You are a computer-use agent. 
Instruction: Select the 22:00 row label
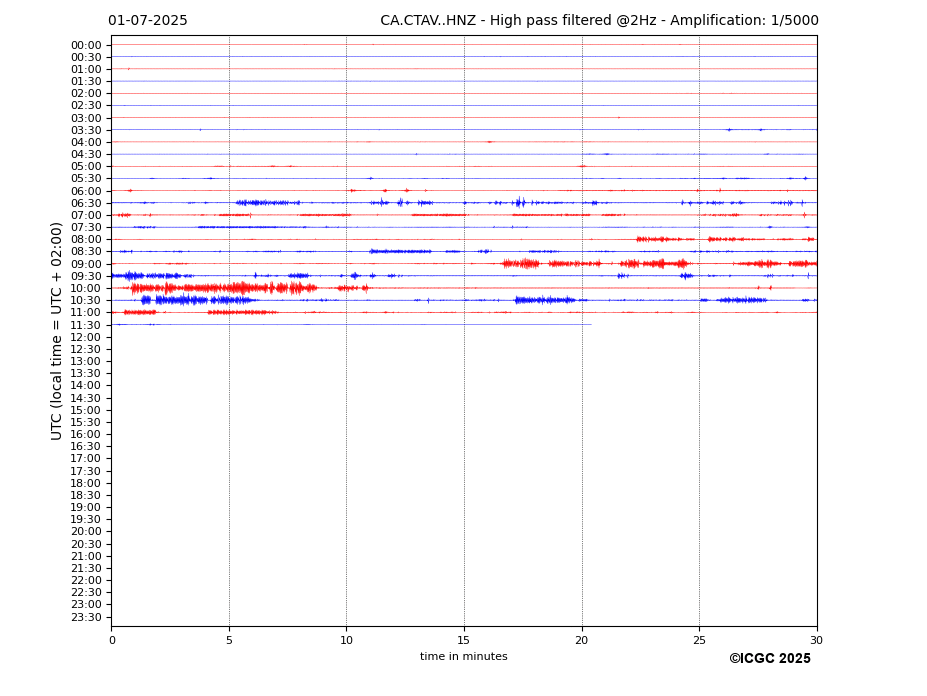coord(86,580)
